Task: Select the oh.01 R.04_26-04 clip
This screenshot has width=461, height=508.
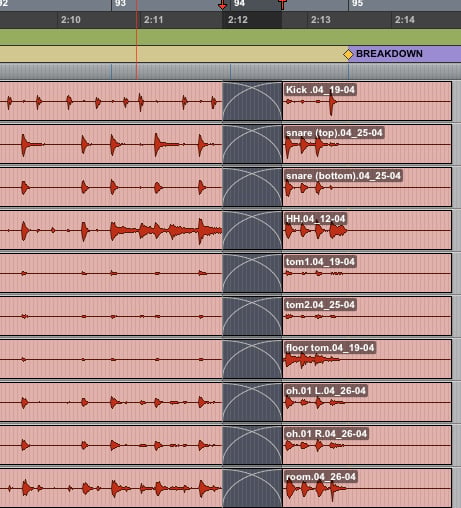Action: [367, 445]
